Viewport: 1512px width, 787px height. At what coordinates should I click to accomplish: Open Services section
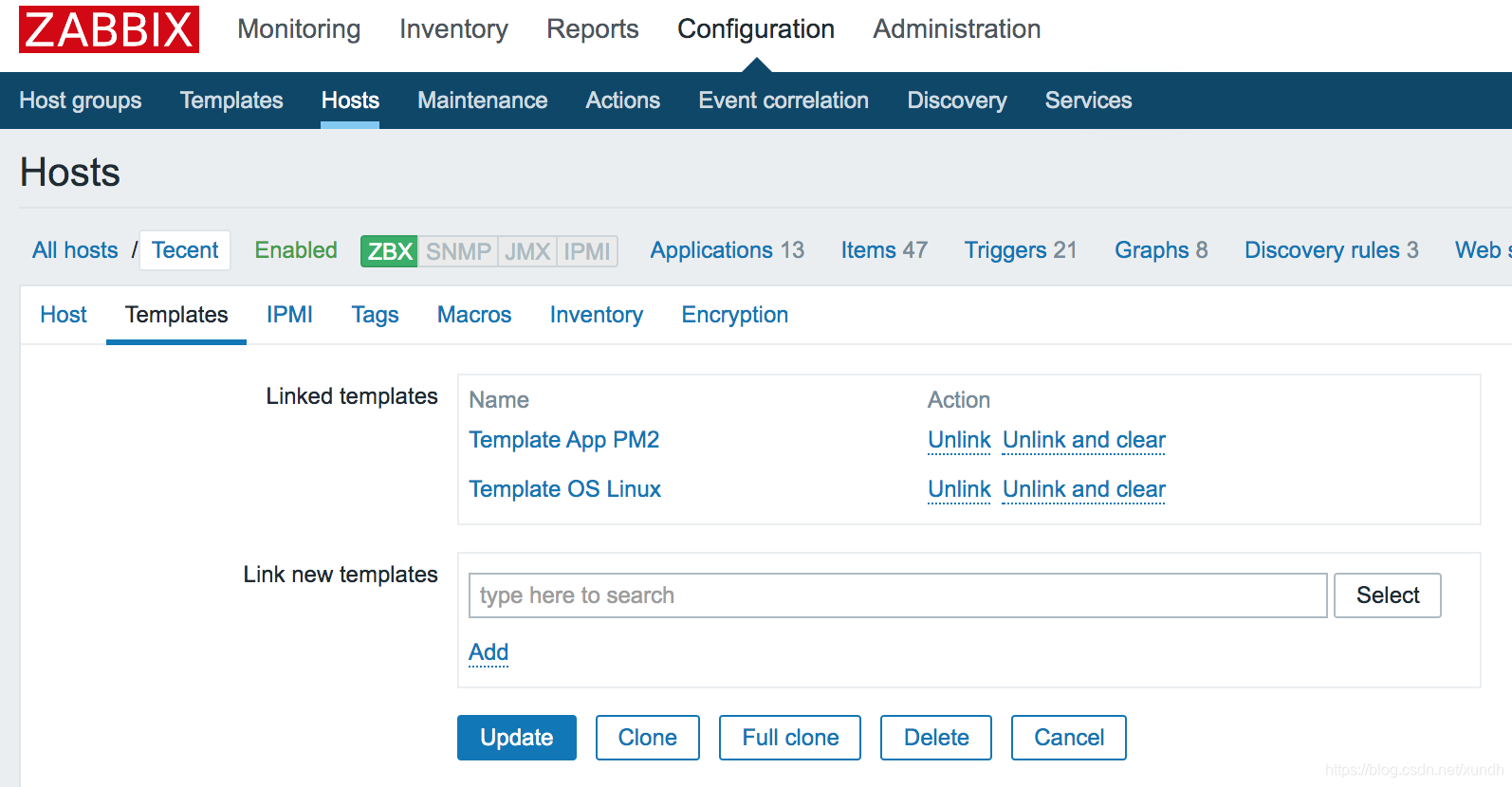1089,101
